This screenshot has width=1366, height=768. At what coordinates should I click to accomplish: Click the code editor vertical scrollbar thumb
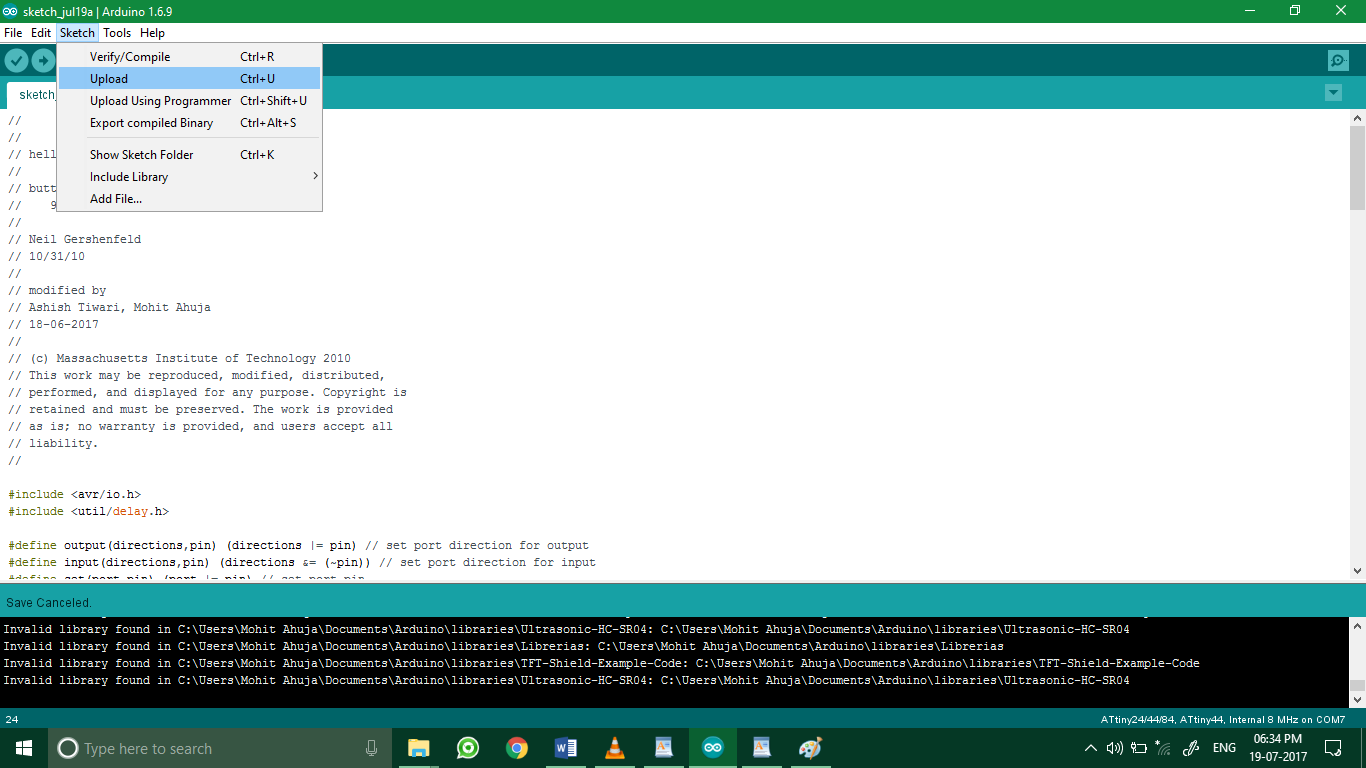[1357, 168]
